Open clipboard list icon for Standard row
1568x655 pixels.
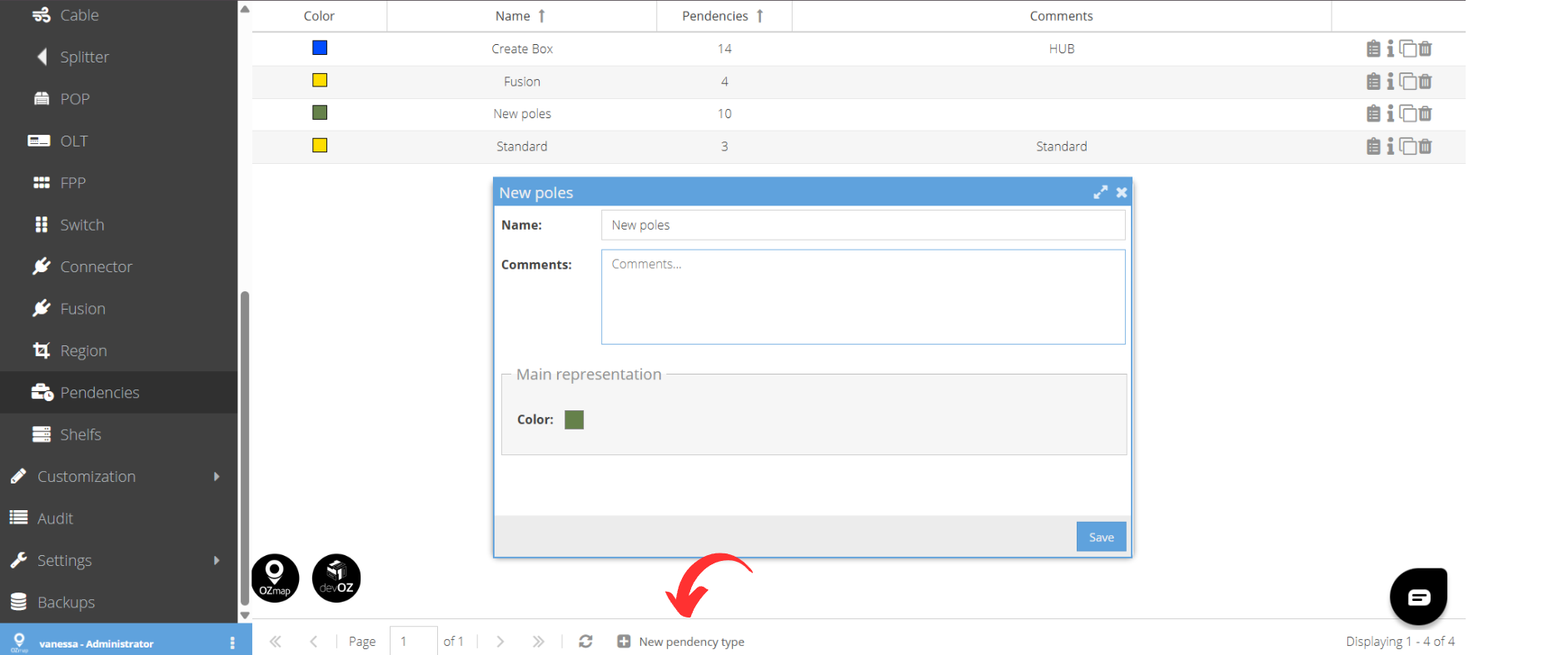click(1373, 146)
